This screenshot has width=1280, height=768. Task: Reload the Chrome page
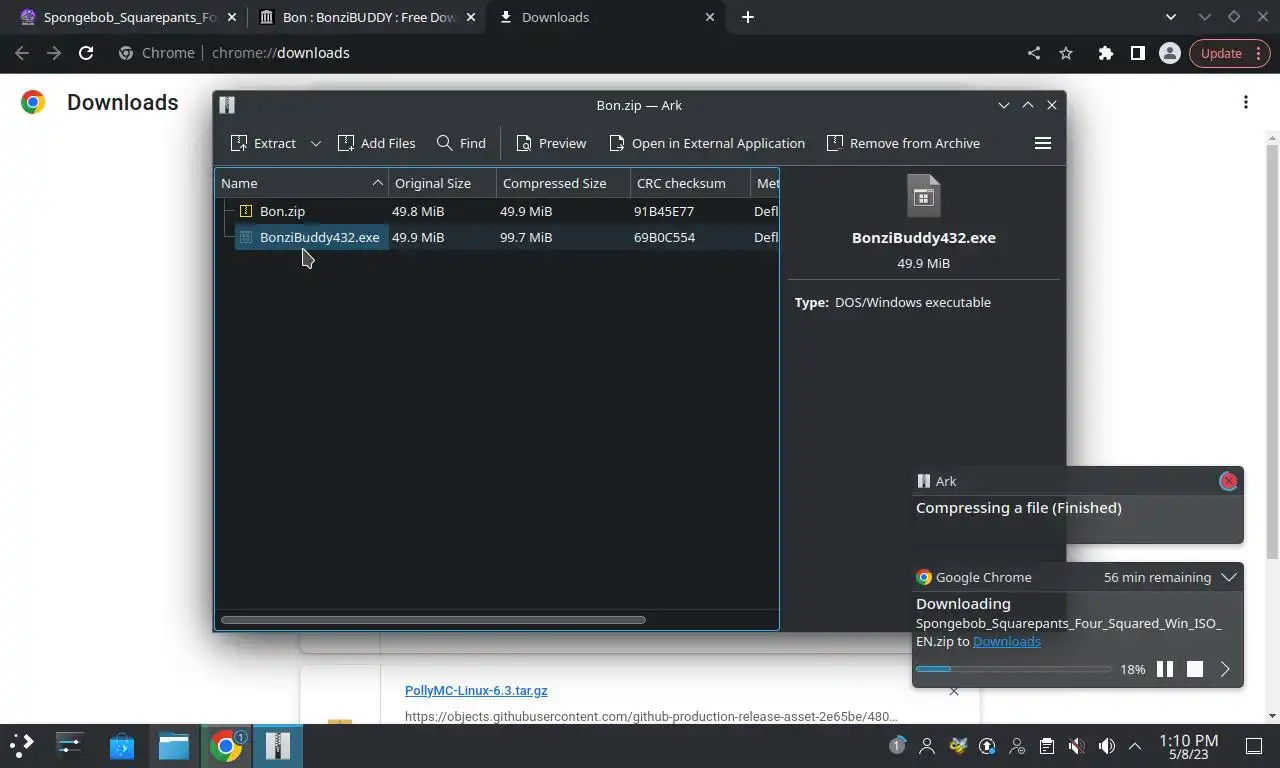tap(86, 53)
